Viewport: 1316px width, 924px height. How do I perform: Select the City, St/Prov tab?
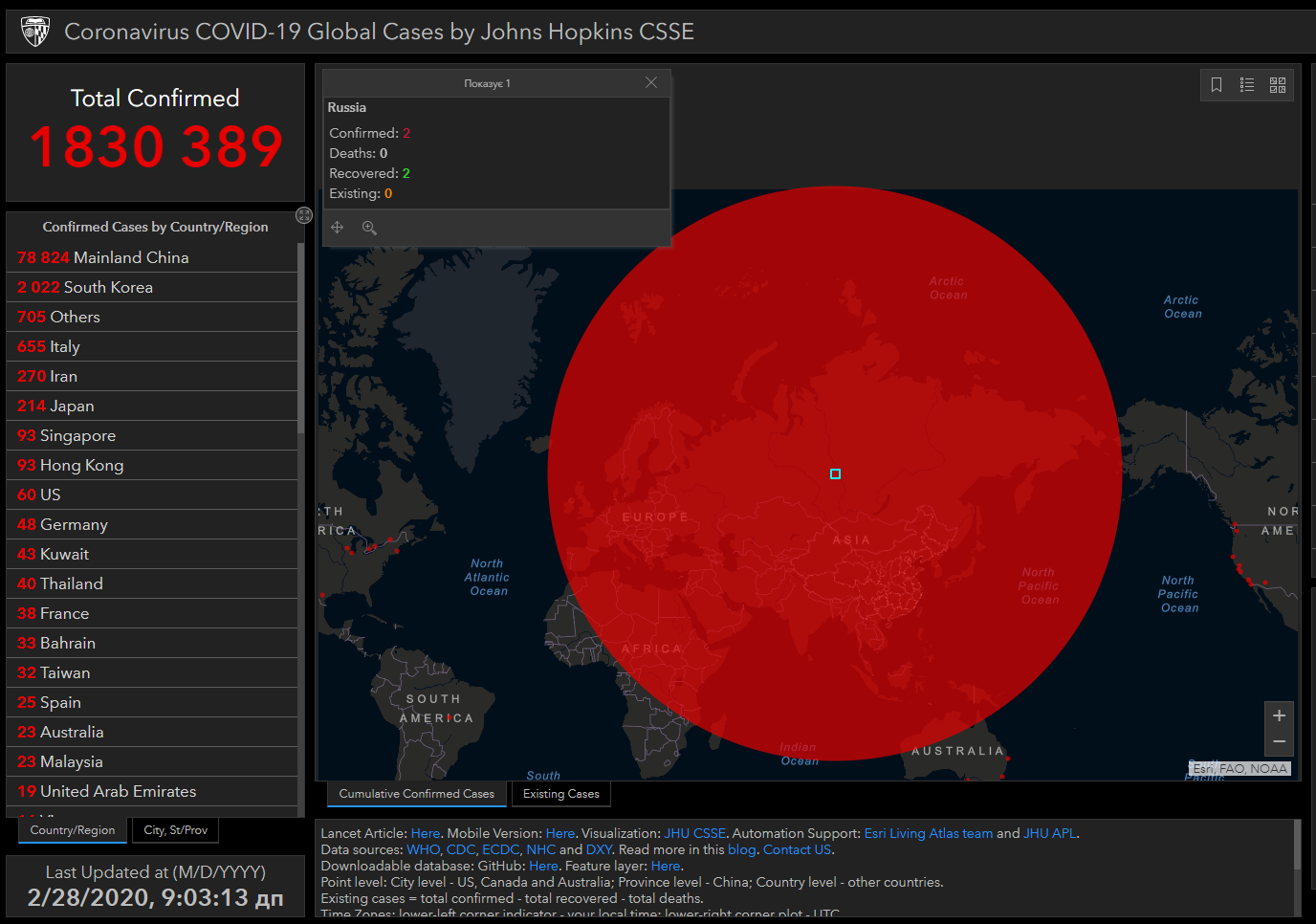tap(176, 830)
